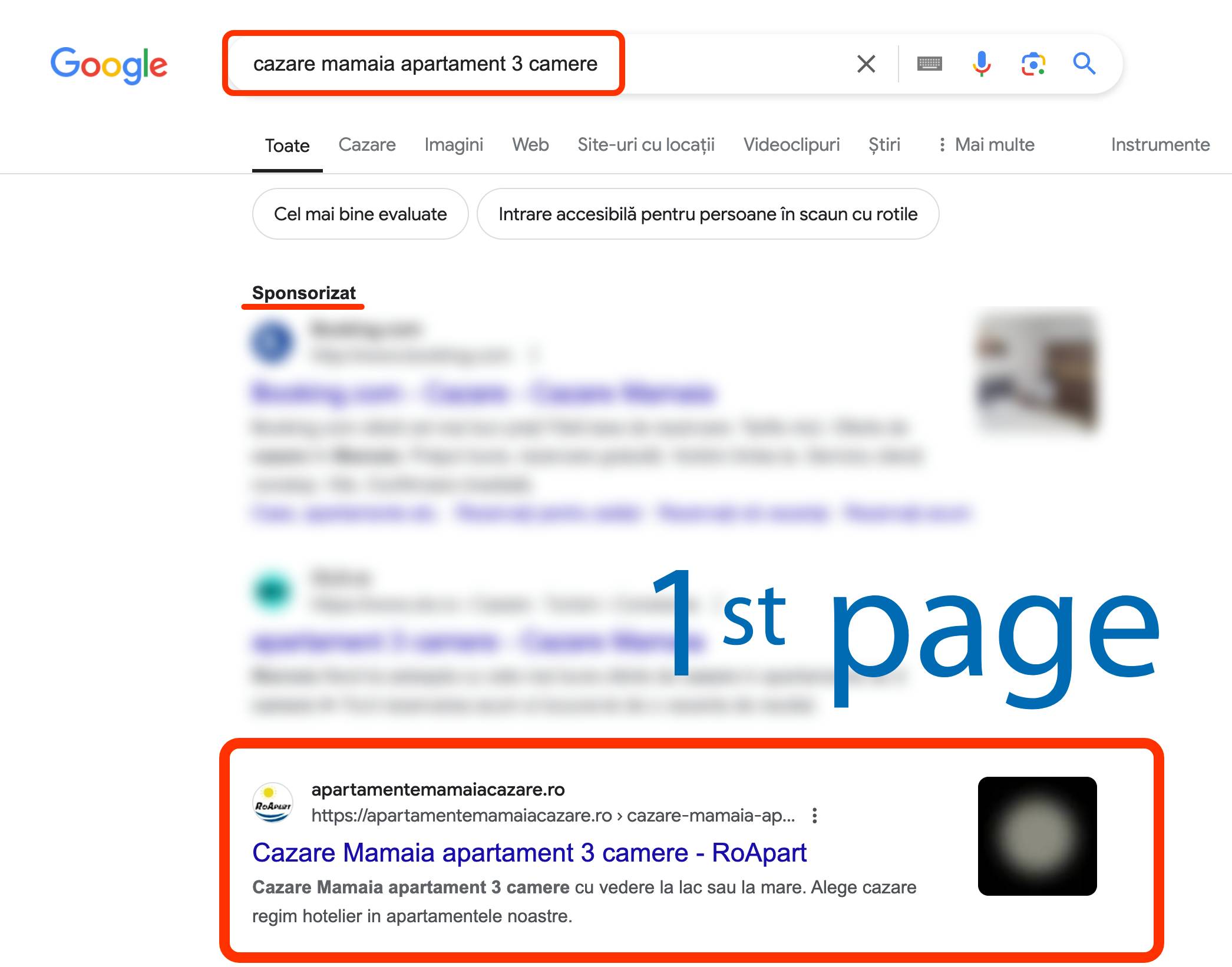Search by image using the camera lens icon
The height and width of the screenshot is (967, 1232).
point(1033,64)
